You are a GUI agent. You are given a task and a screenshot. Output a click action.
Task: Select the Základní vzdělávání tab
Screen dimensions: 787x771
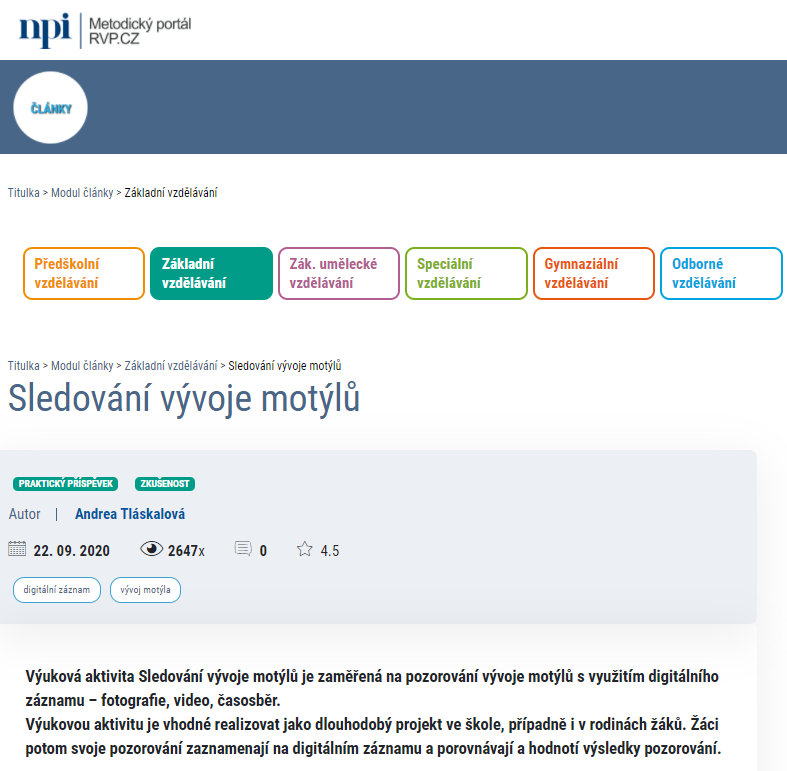[x=211, y=274]
